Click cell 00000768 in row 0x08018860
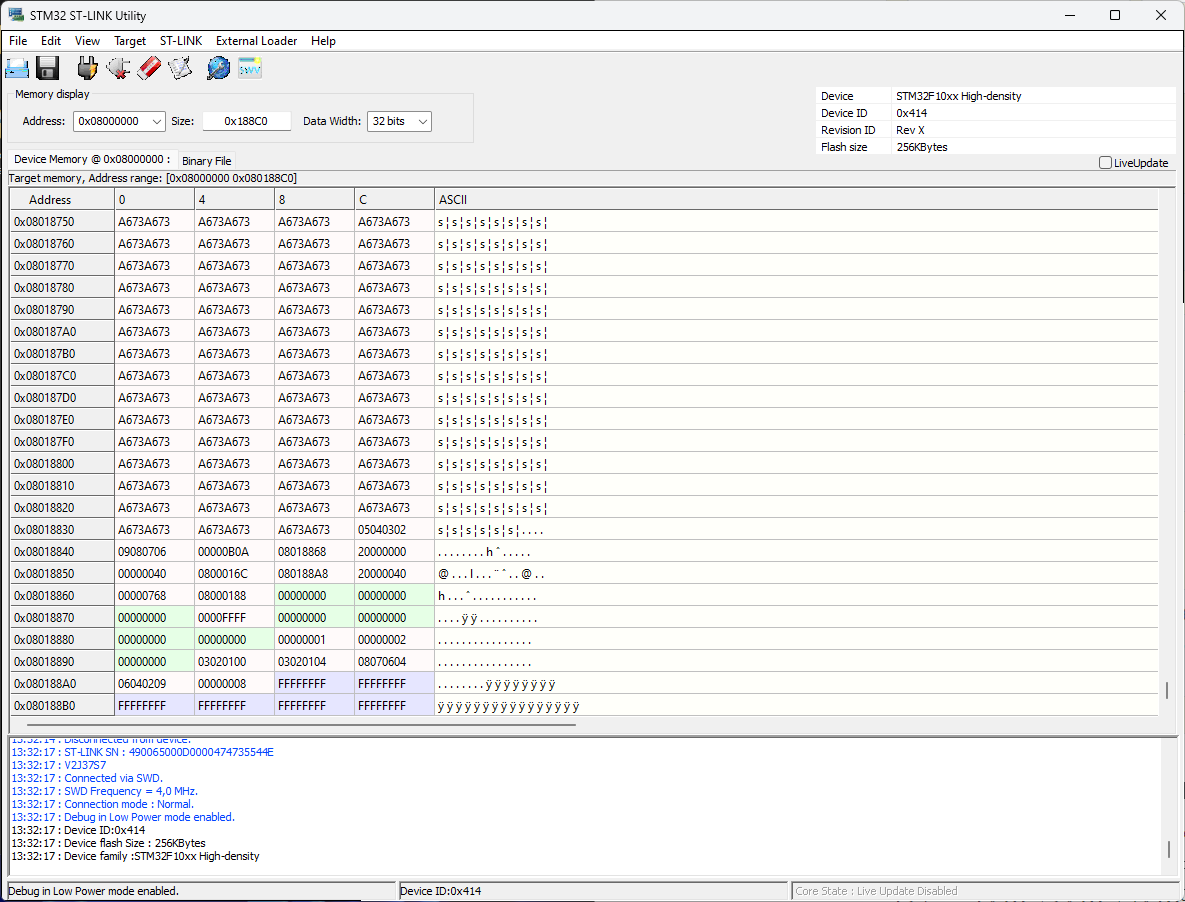The height and width of the screenshot is (902, 1185). coord(154,595)
